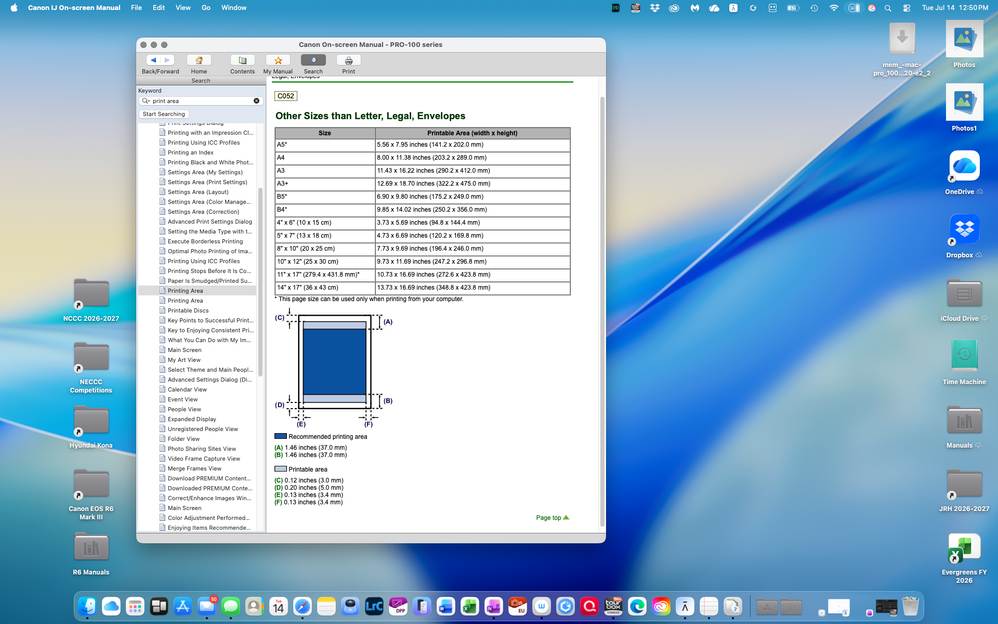Click the Print toolbar icon
This screenshot has height=624, width=998.
(x=348, y=60)
